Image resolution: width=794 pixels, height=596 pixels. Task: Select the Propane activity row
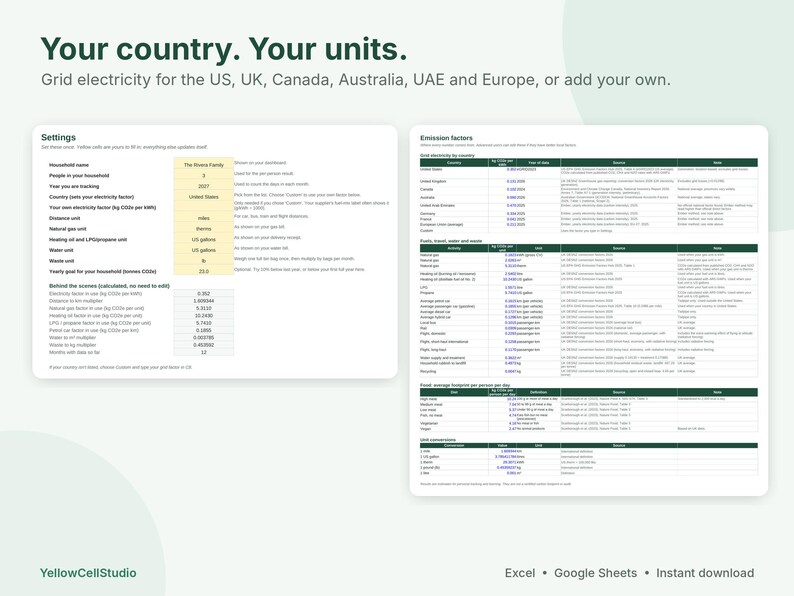pos(588,294)
